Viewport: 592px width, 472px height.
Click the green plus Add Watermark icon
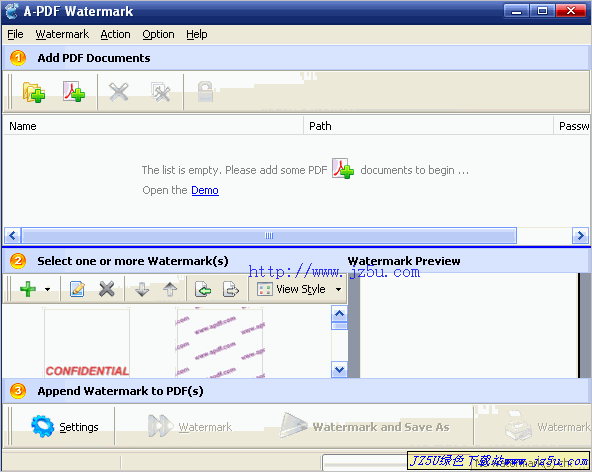[28, 289]
